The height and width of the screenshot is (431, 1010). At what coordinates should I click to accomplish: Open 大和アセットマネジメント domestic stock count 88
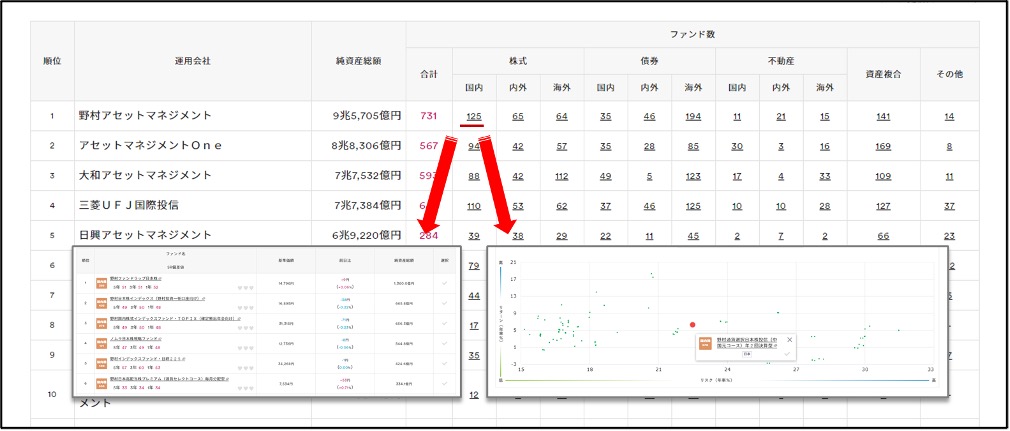[x=474, y=176]
